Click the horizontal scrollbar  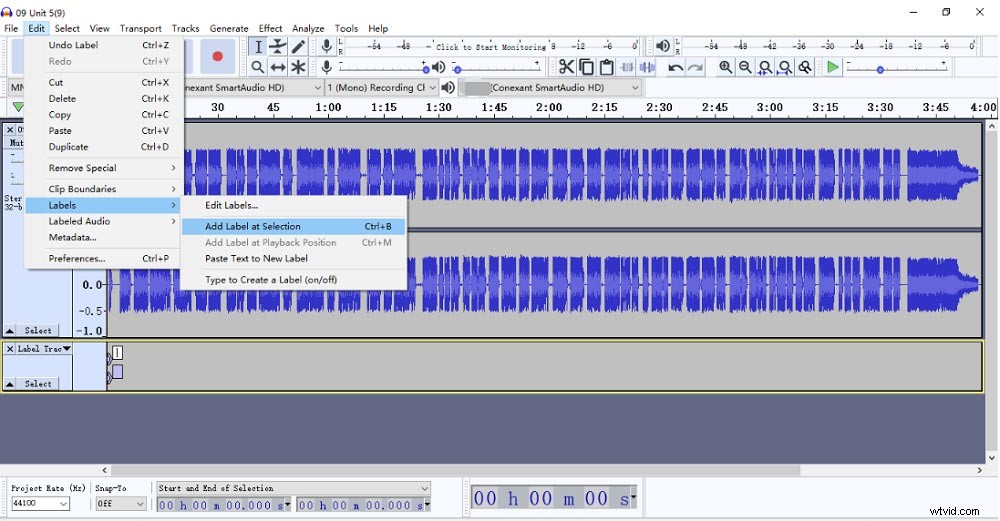point(456,470)
